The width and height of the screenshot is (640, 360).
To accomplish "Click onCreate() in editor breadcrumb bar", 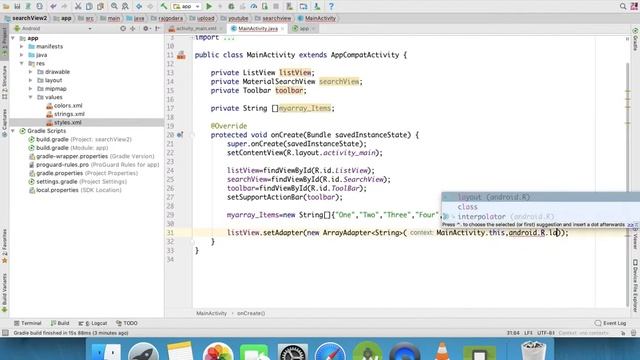I will (251, 313).
